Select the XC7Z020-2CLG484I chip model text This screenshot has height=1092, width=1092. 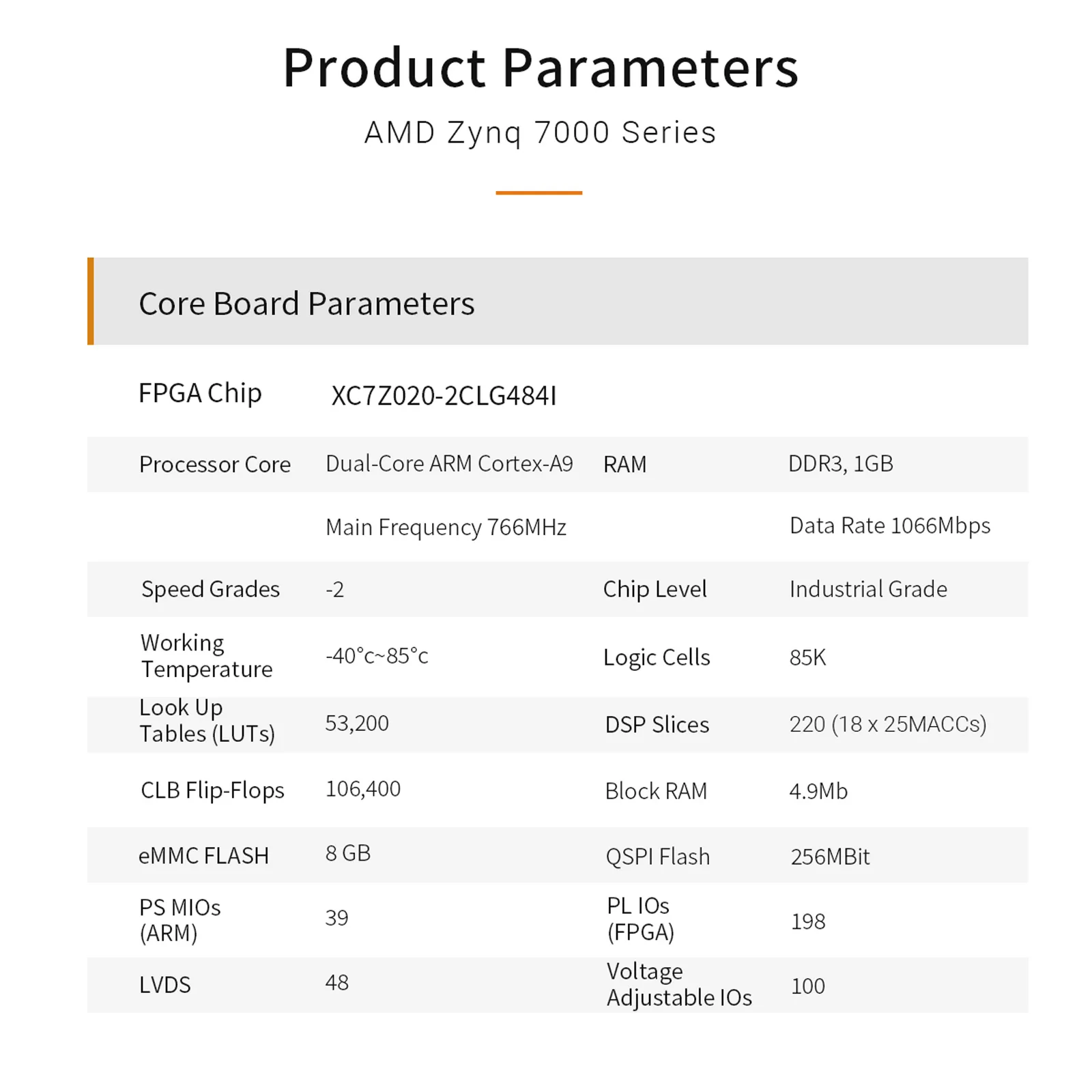coord(444,396)
